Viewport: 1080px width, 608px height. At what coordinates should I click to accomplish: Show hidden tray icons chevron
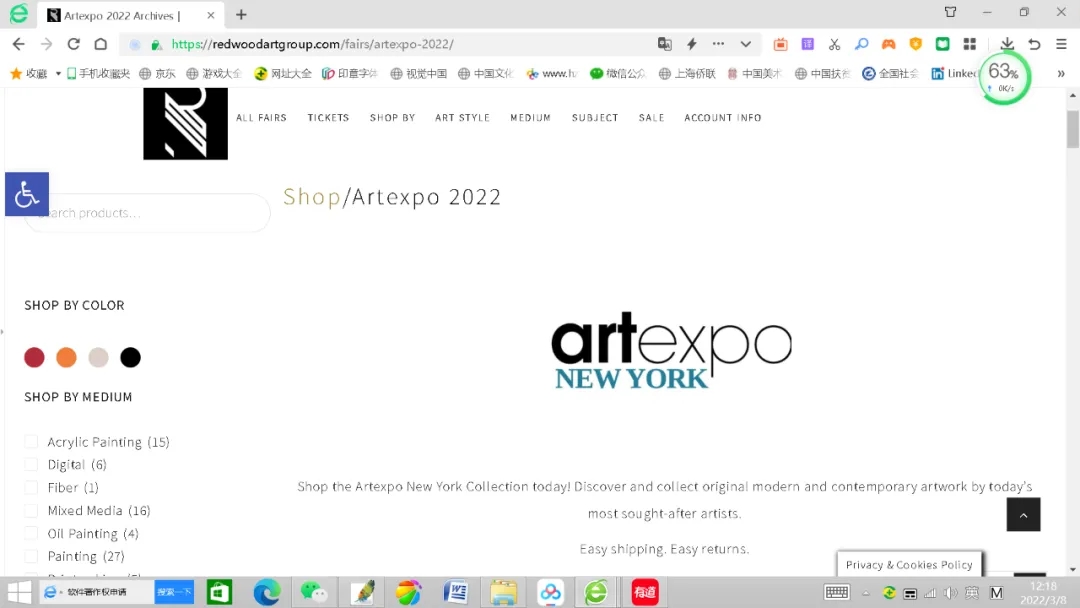click(866, 593)
